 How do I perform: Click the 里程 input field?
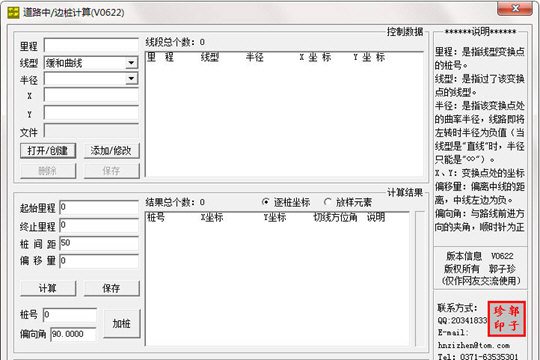tap(91, 45)
